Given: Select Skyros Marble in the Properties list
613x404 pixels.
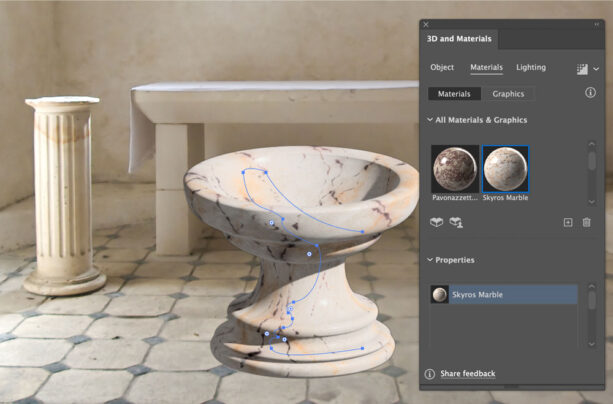Looking at the screenshot, I should pyautogui.click(x=510, y=295).
